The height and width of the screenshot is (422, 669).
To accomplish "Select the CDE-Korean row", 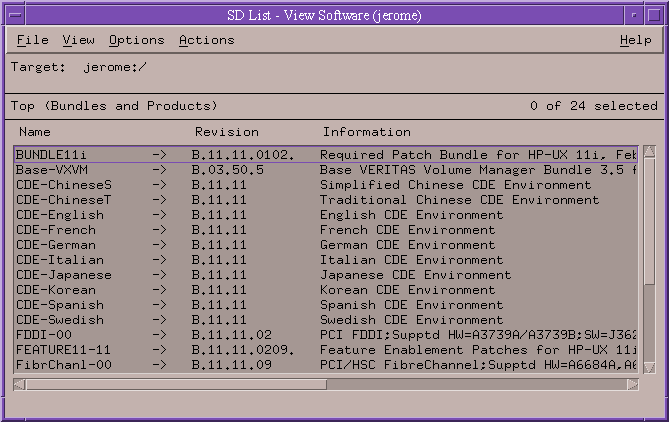I will click(x=326, y=290).
